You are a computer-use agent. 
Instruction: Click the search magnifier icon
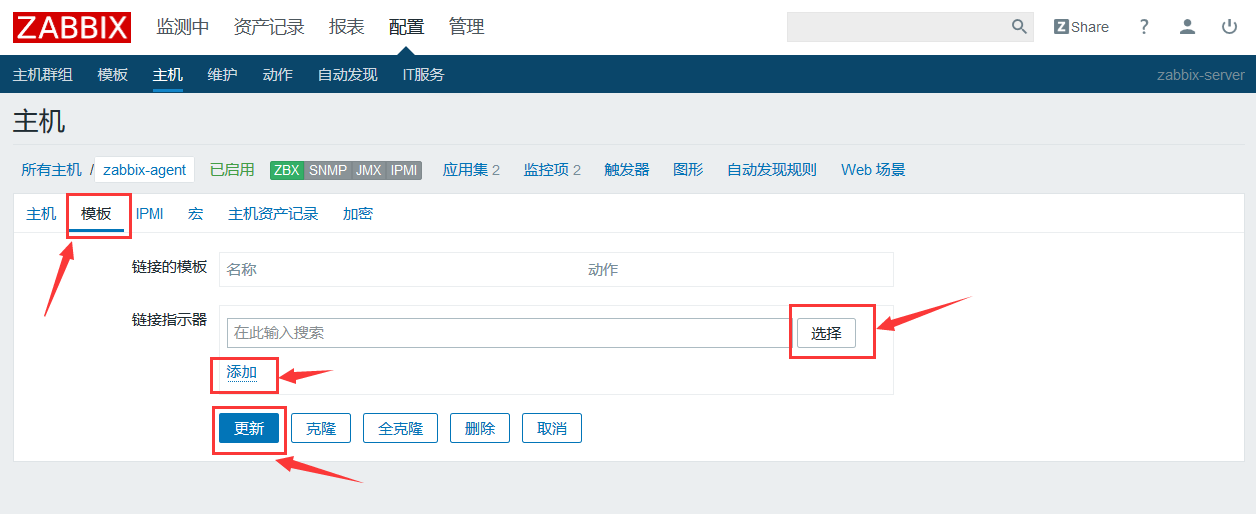click(1019, 27)
